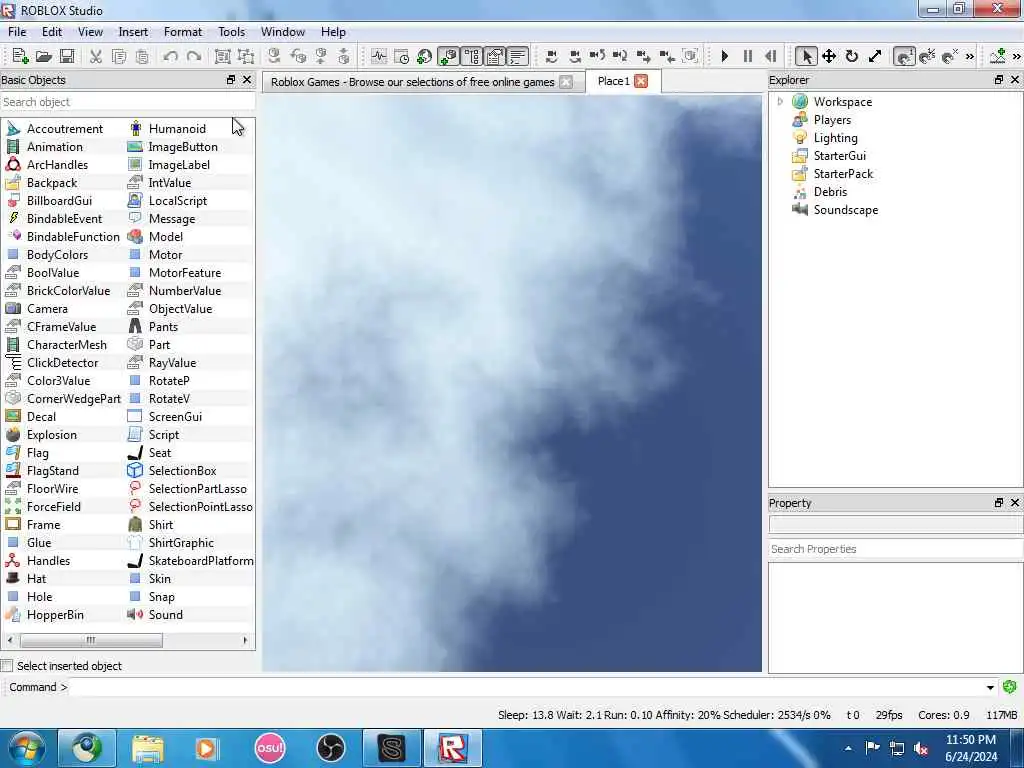This screenshot has height=768, width=1024.
Task: Insert the Explosion object
Action: (52, 435)
